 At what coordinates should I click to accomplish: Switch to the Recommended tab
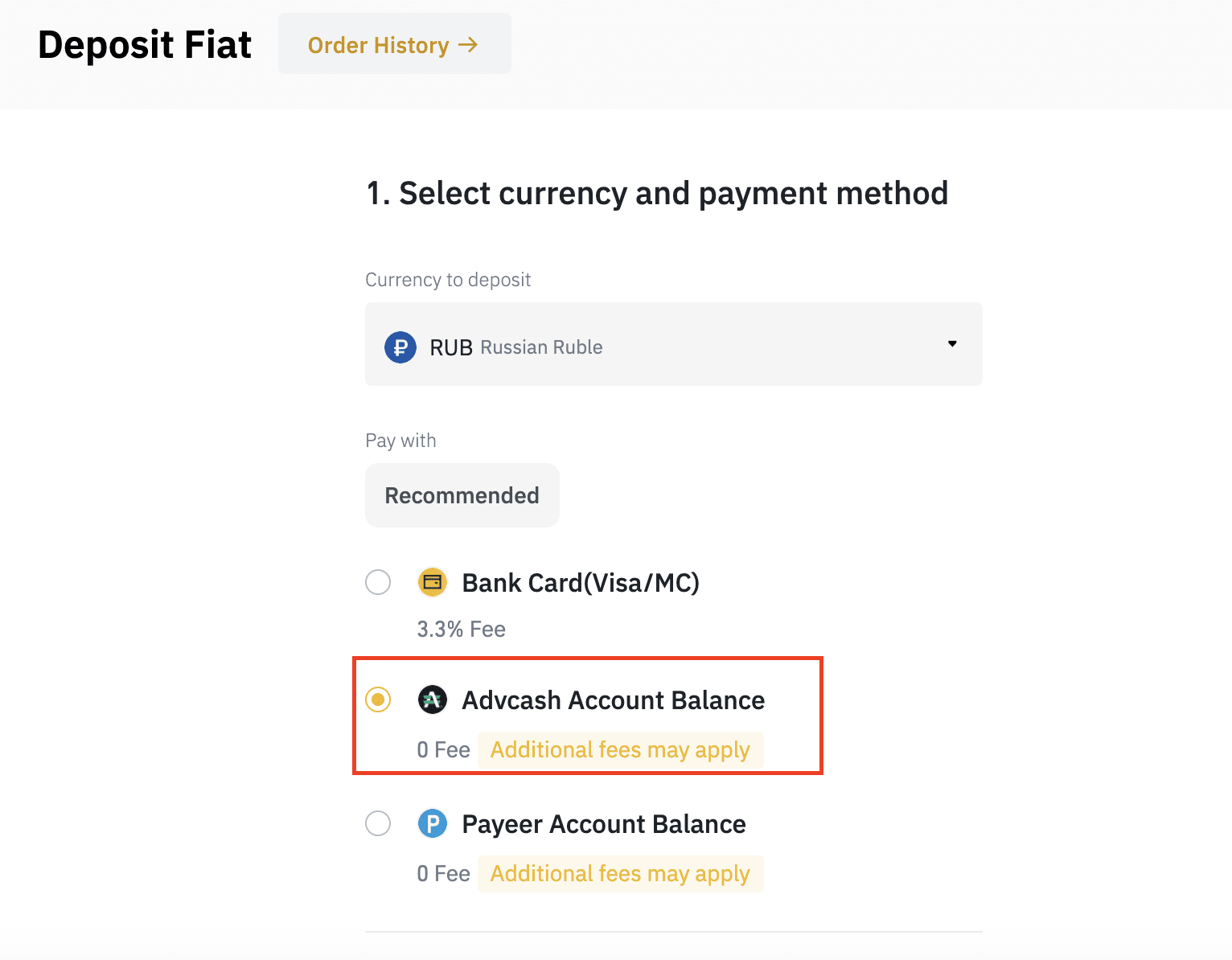point(462,495)
